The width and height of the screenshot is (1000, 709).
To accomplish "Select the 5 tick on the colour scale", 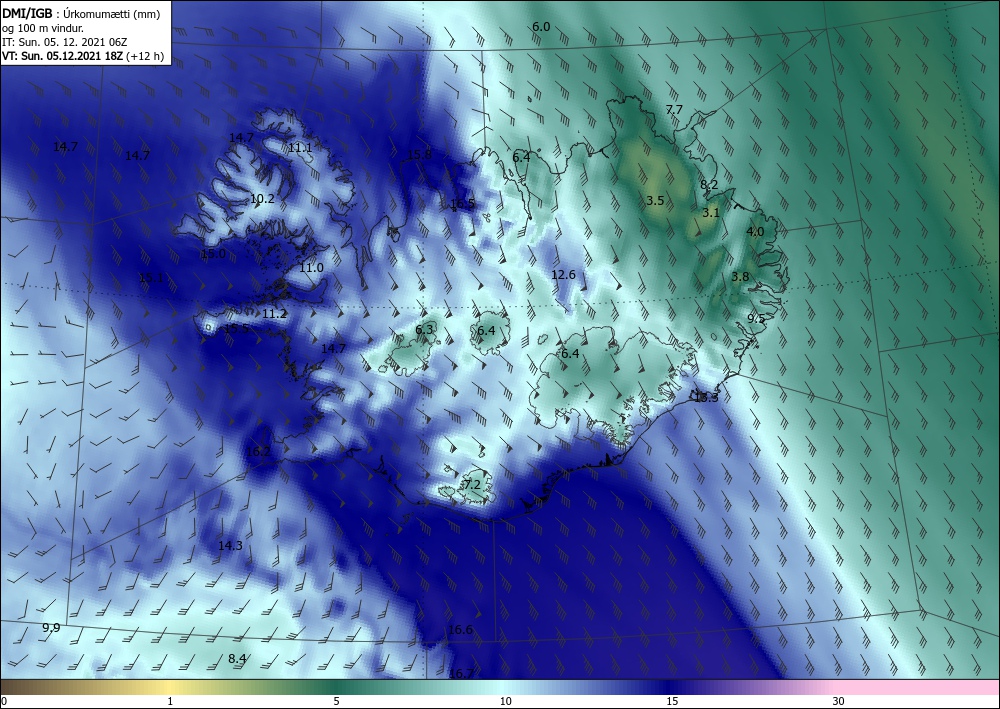I will click(x=336, y=702).
